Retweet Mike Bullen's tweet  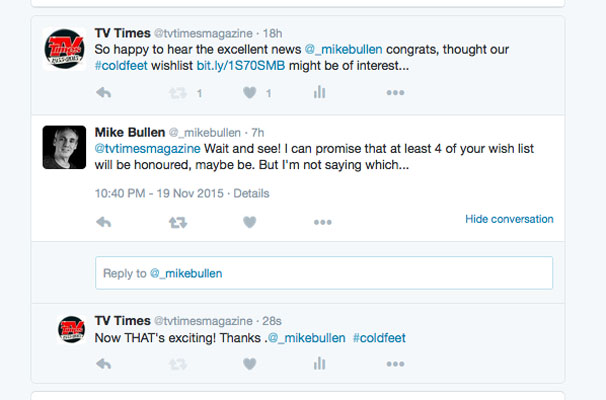tap(177, 222)
